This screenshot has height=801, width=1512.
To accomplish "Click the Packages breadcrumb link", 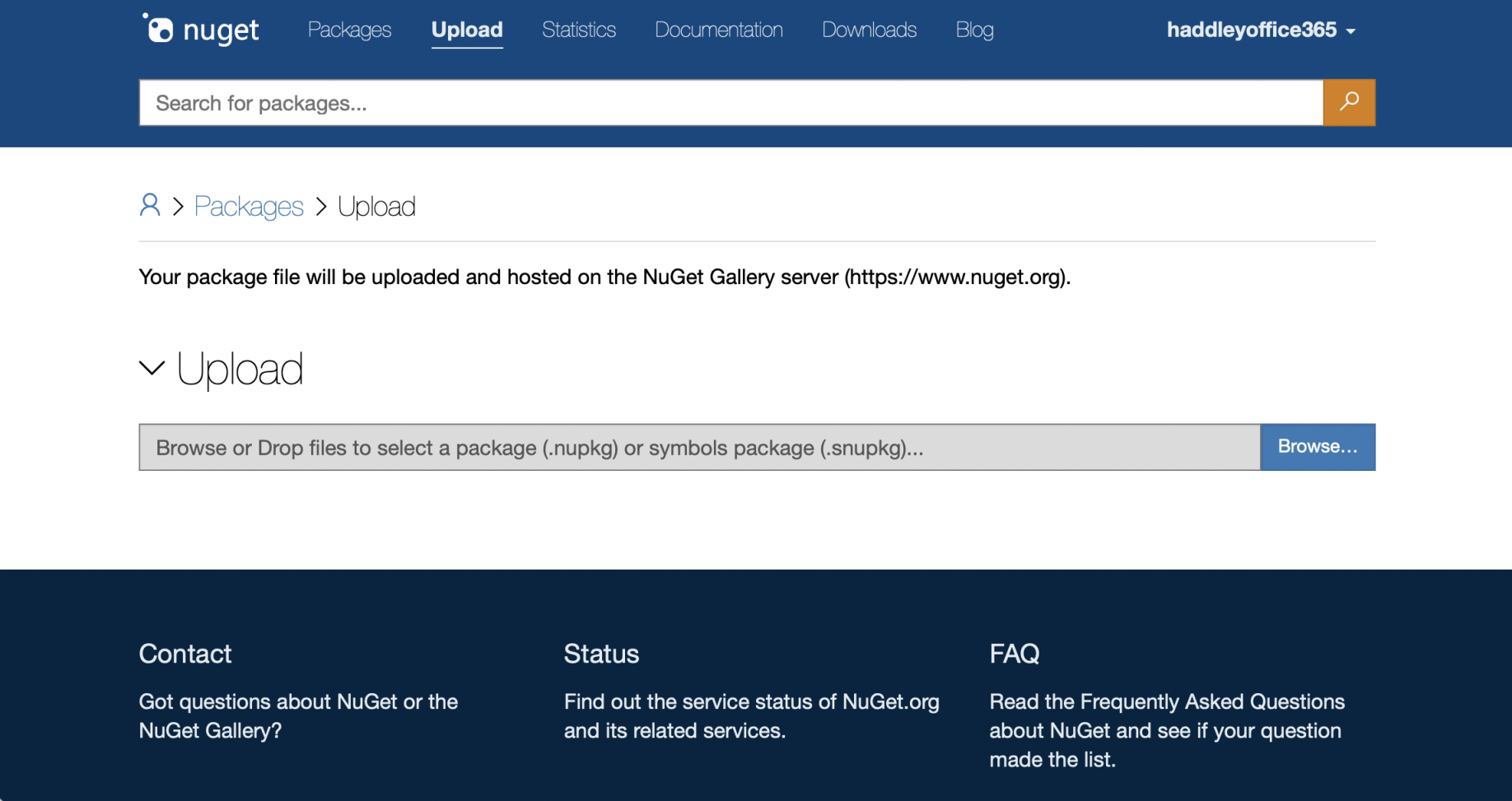I will (249, 206).
